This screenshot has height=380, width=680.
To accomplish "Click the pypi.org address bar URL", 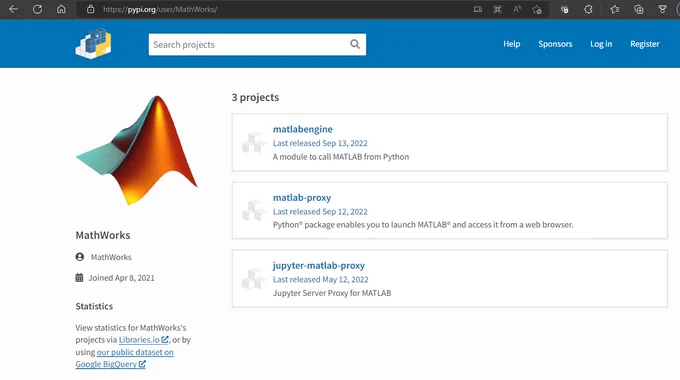I will tap(160, 9).
